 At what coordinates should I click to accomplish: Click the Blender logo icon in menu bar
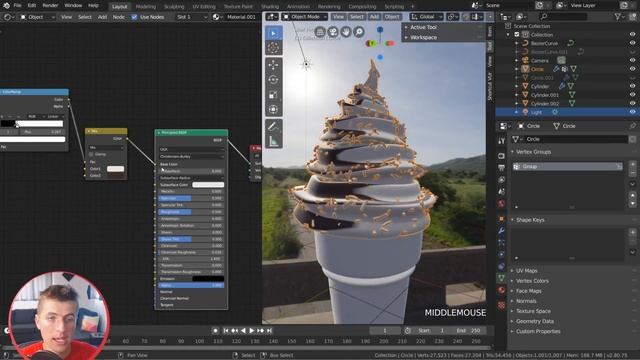(x=7, y=6)
